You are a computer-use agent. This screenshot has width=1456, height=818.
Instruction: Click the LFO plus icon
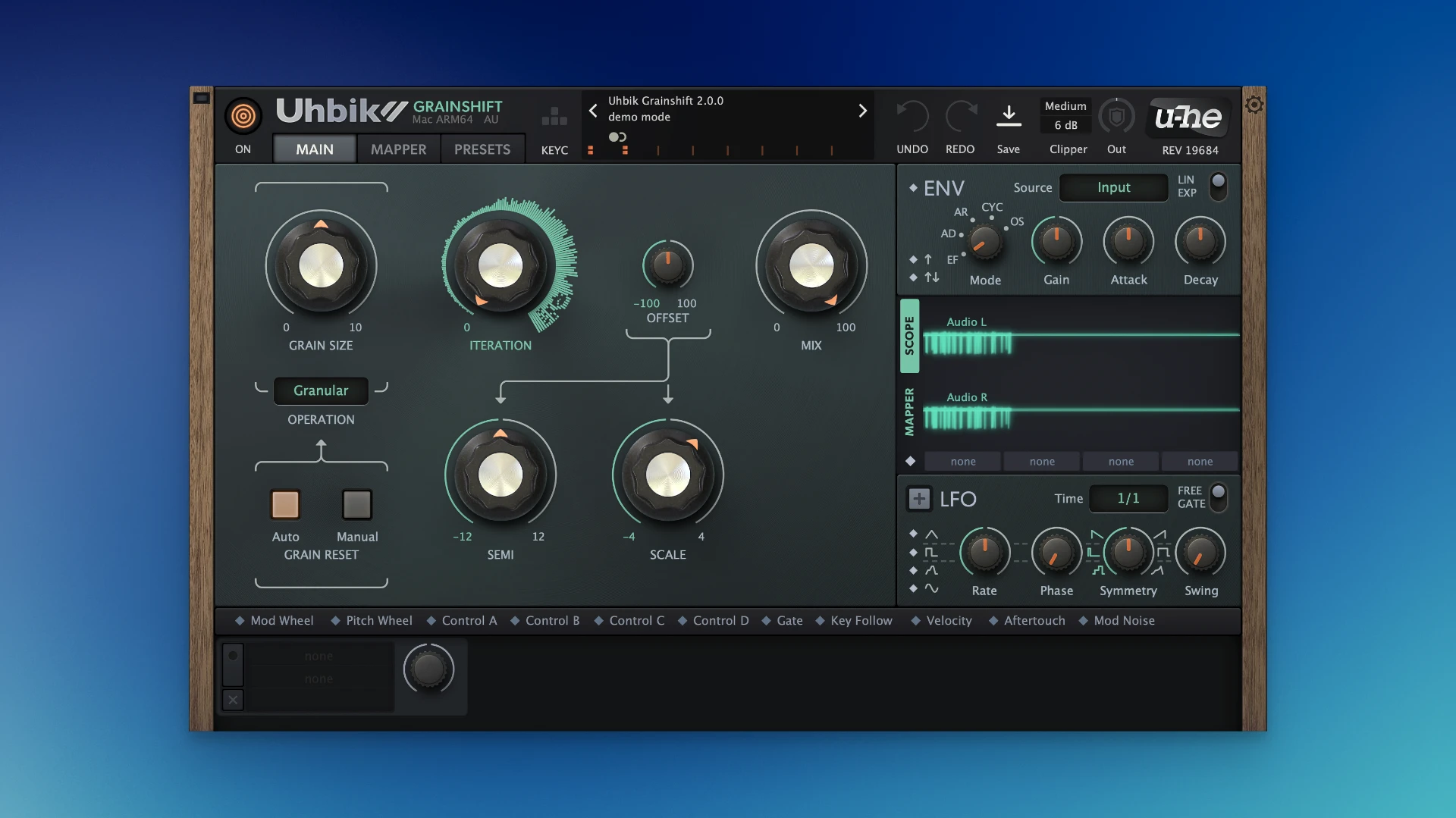(919, 499)
